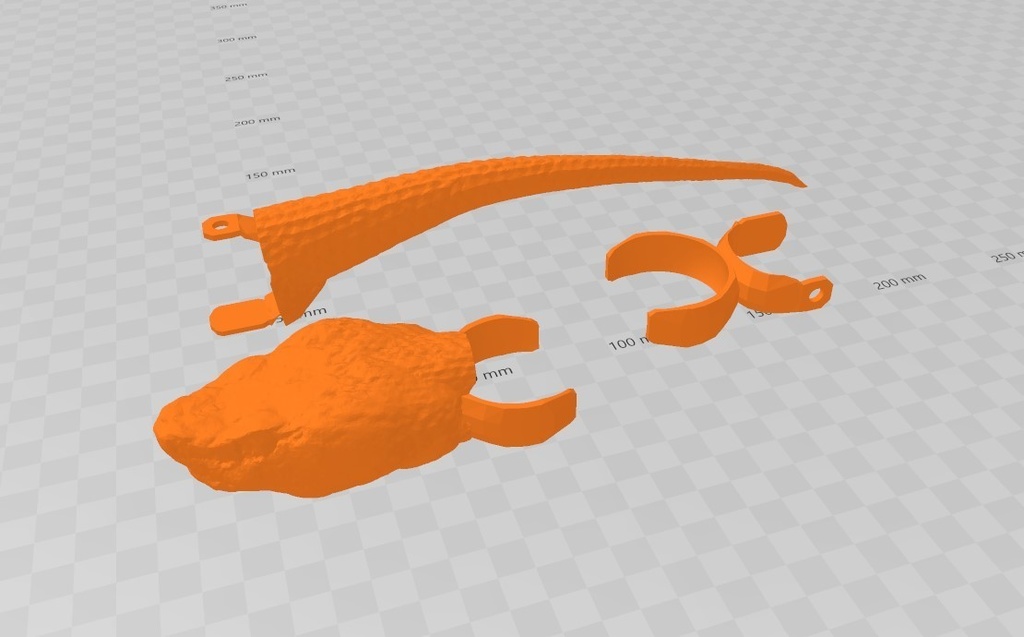Select the standalone X-shaped clip connector model
The image size is (1024, 637).
coord(718,281)
